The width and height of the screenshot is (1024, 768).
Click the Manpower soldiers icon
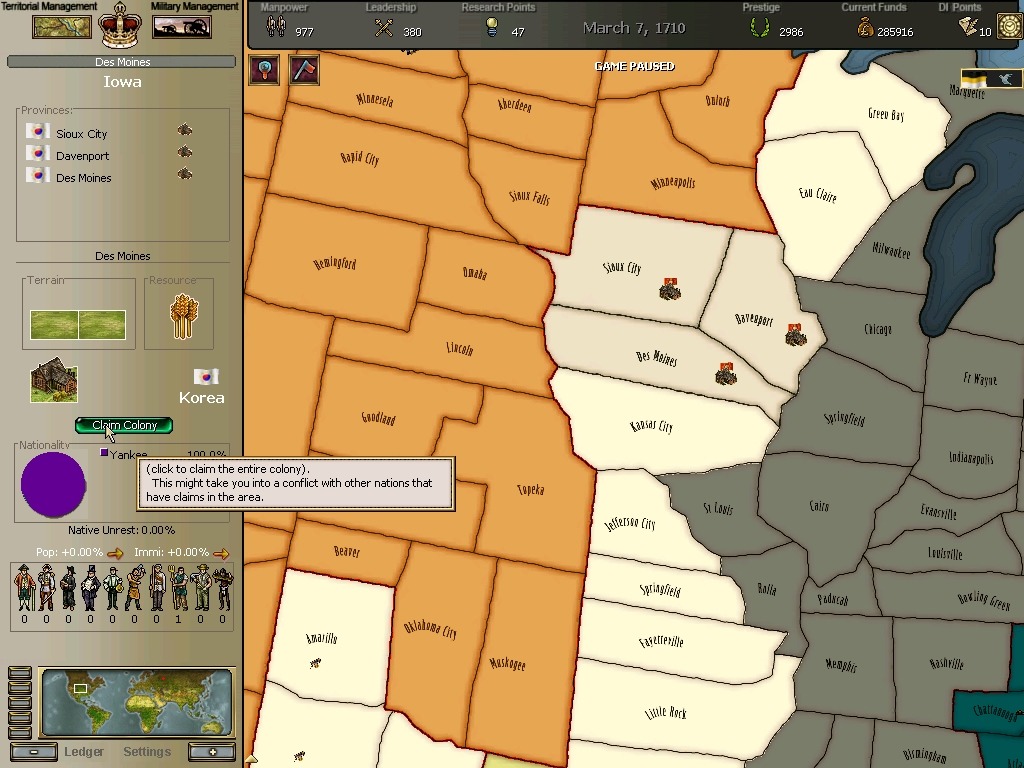pyautogui.click(x=276, y=27)
